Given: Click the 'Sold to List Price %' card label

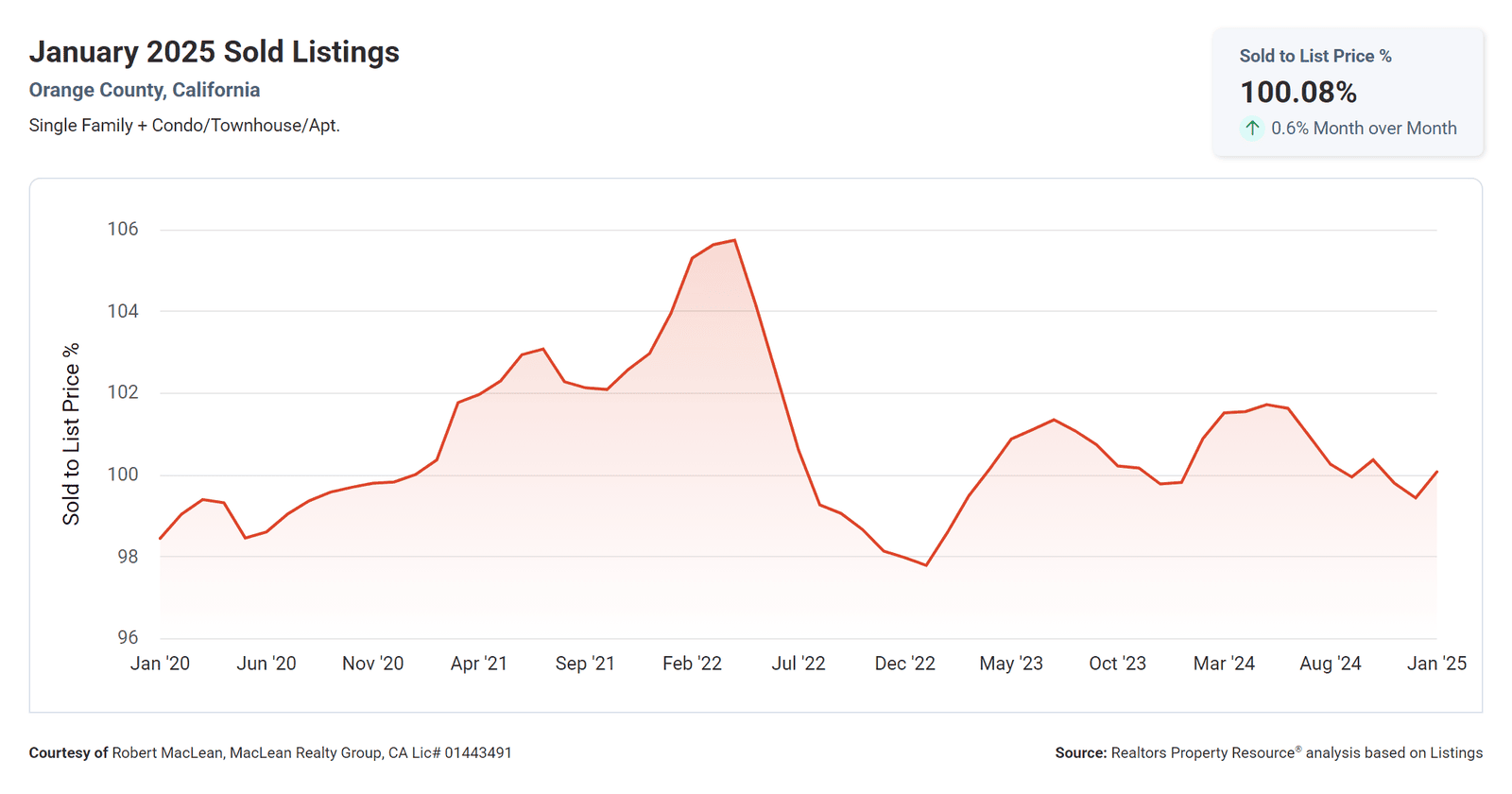Looking at the screenshot, I should pos(1315,56).
